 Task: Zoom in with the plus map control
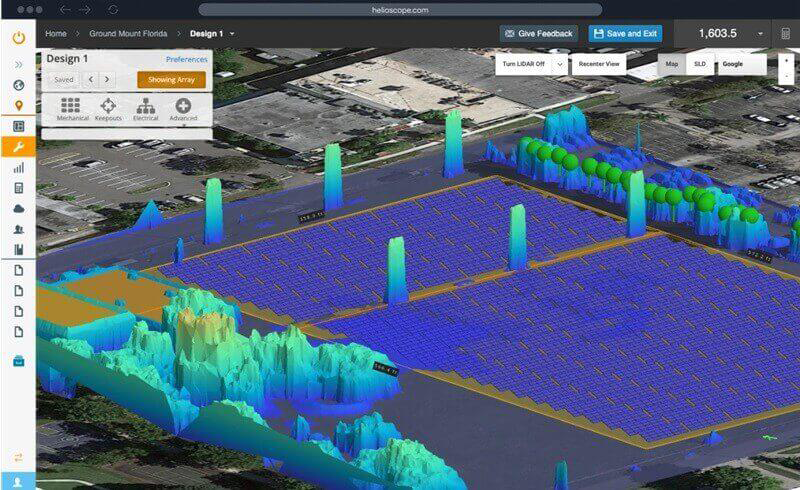pos(786,61)
